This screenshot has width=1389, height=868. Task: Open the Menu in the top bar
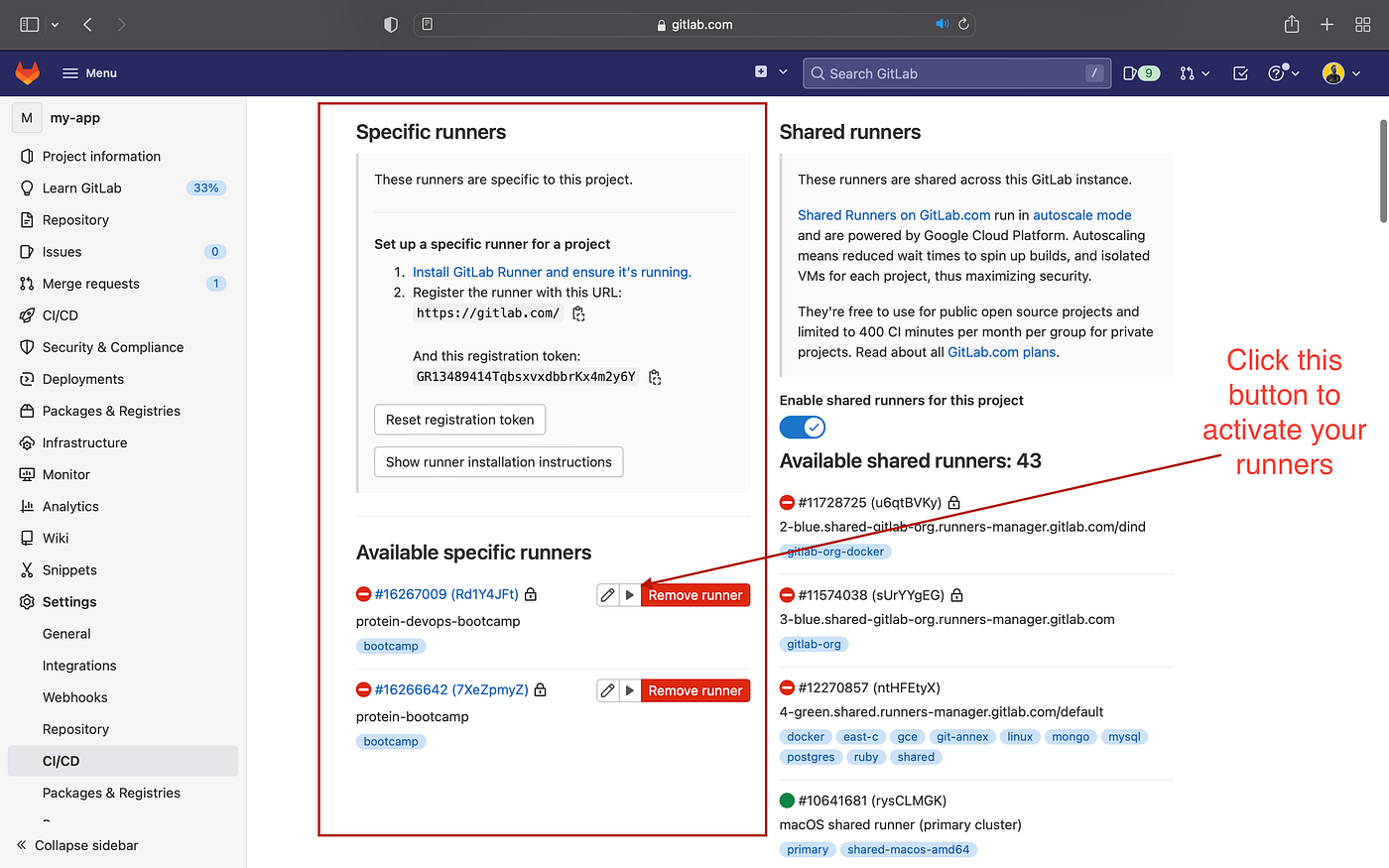[88, 72]
